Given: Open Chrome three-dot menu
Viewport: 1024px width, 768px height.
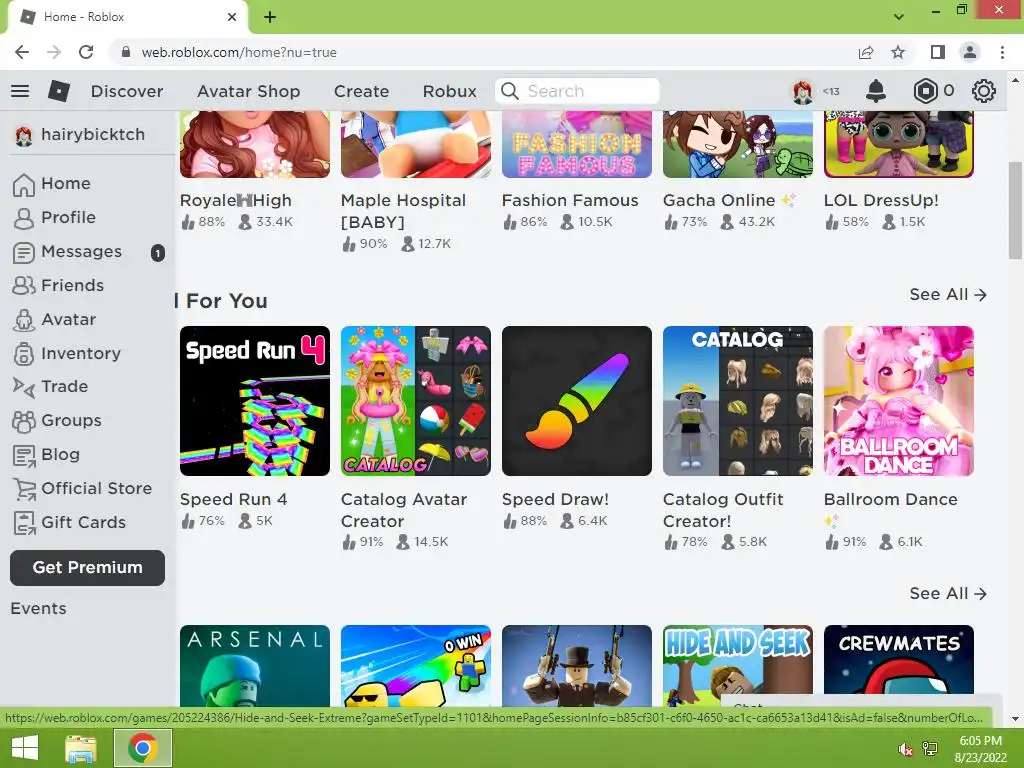Looking at the screenshot, I should 1002,52.
